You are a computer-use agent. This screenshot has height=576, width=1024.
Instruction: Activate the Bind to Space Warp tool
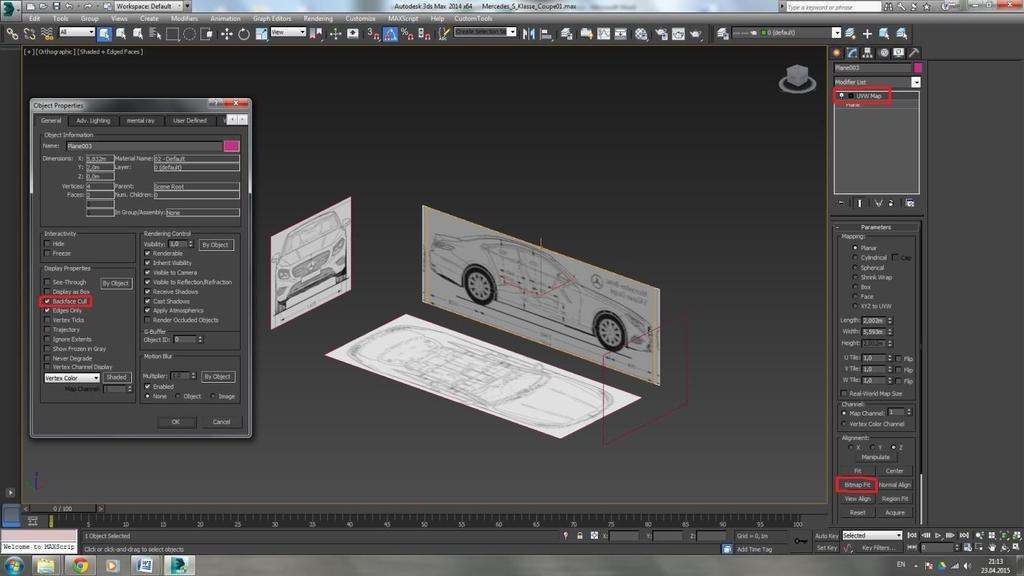[x=47, y=33]
